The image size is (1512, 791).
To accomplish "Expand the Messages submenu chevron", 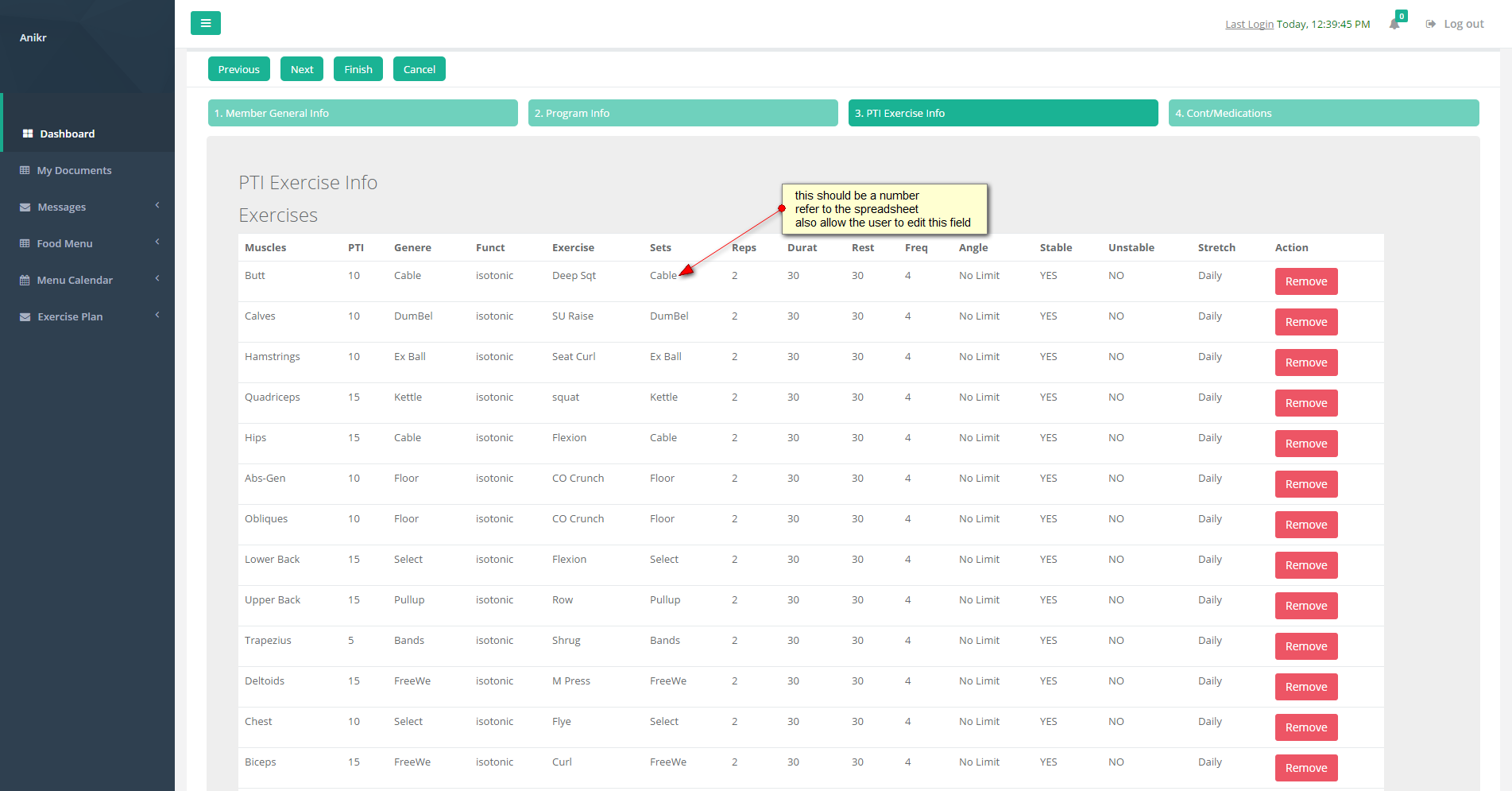I will 157,206.
